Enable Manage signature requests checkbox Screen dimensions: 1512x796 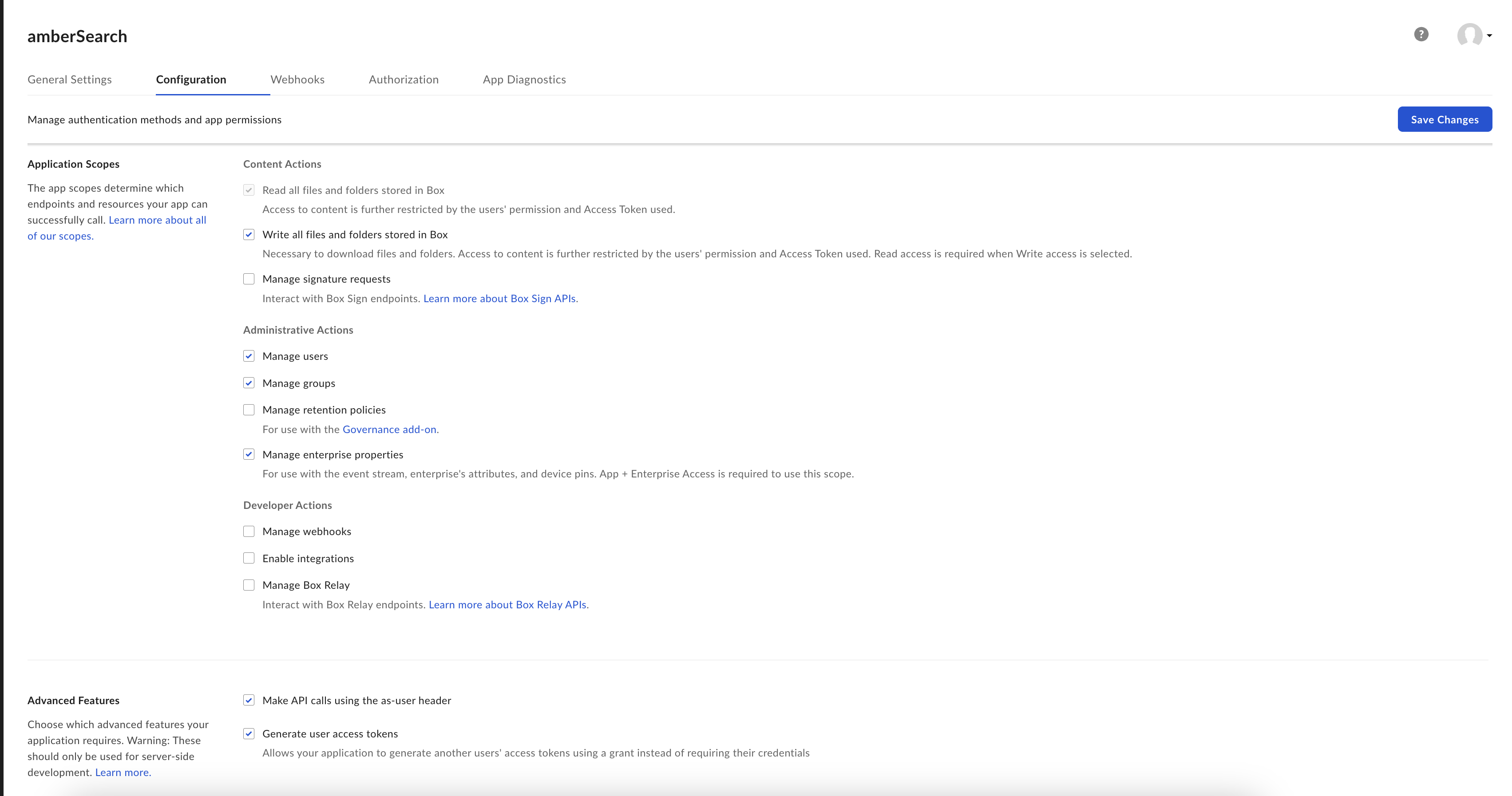tap(249, 279)
